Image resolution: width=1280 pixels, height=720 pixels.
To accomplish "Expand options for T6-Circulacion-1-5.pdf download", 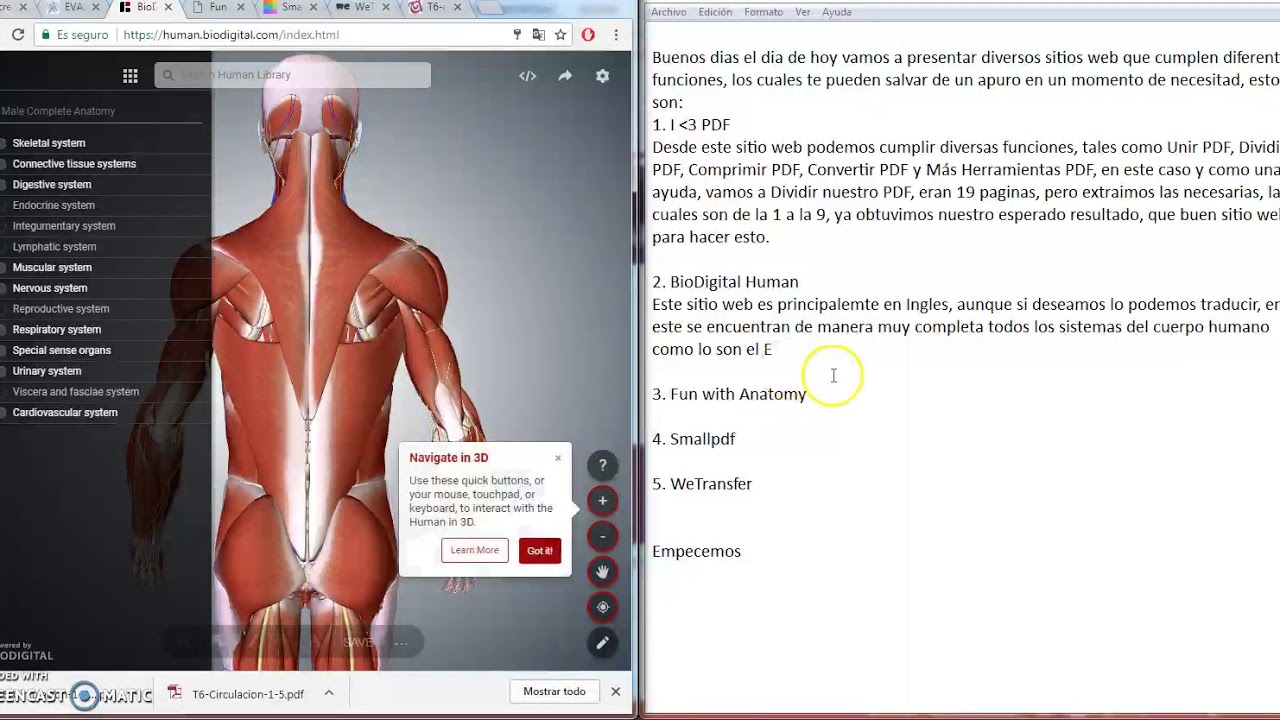I will 328,693.
